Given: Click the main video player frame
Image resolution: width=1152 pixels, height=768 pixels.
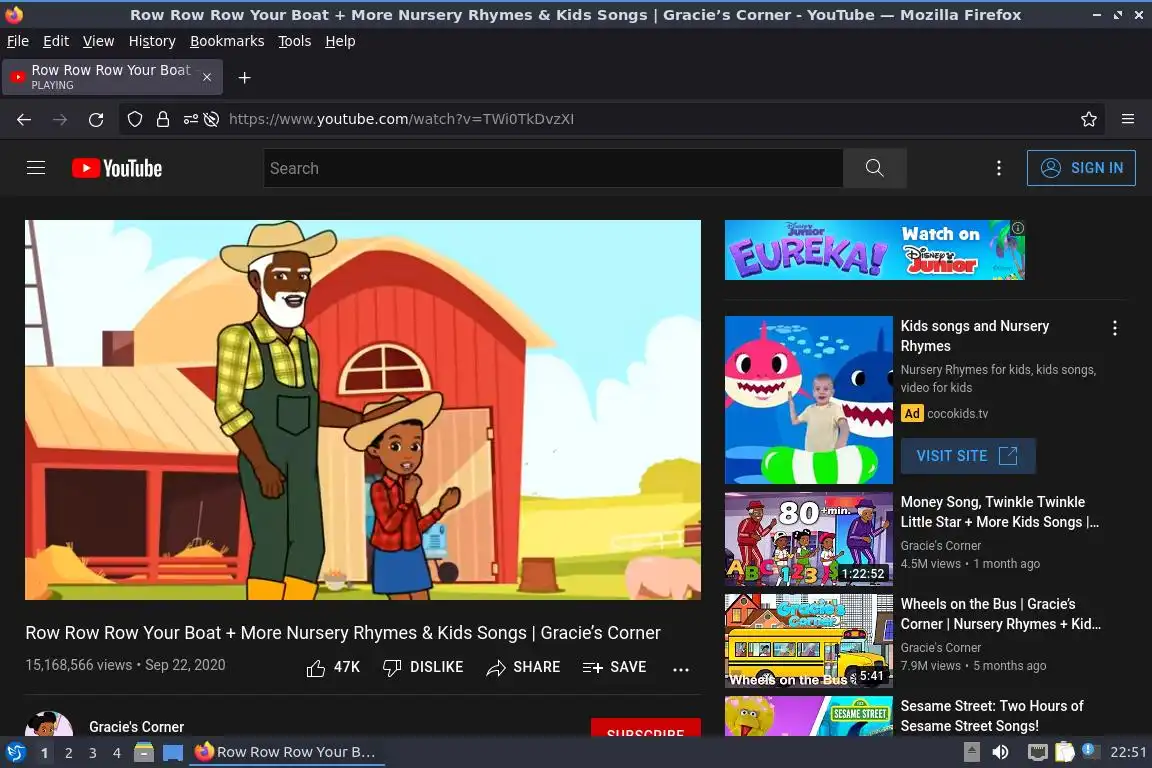Looking at the screenshot, I should tap(363, 410).
